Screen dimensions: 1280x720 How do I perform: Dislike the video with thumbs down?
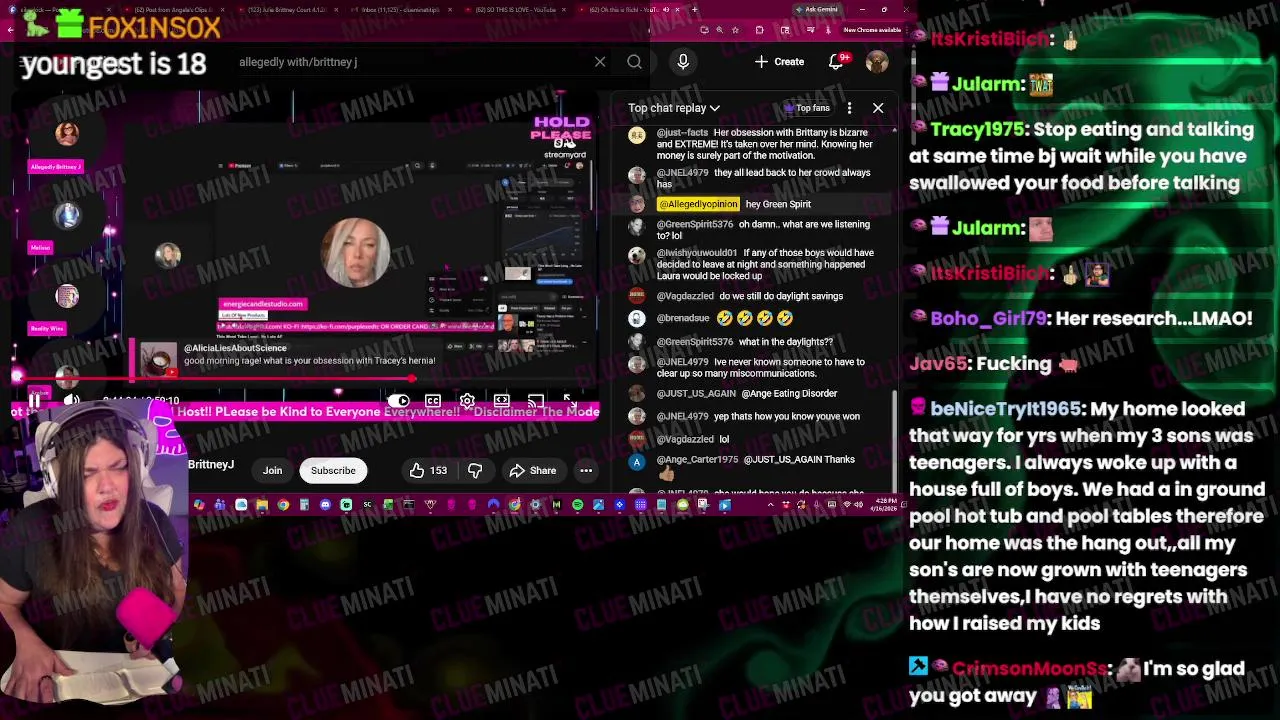click(475, 470)
